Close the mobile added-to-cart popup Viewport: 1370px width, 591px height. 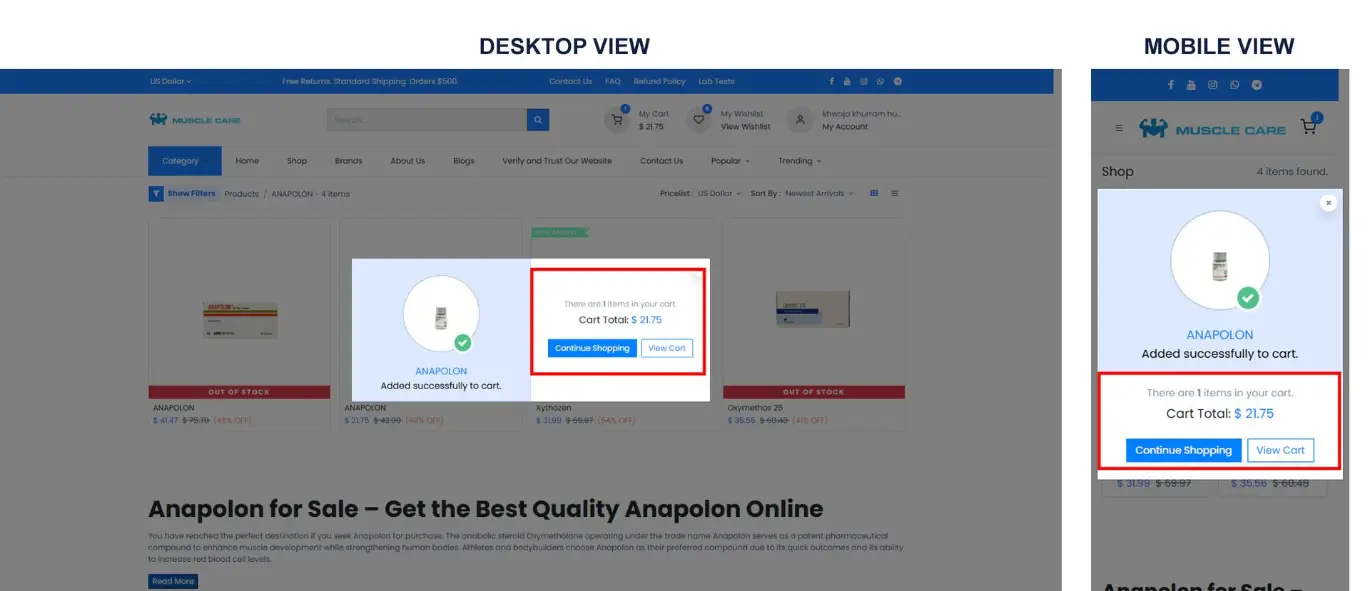coord(1328,203)
